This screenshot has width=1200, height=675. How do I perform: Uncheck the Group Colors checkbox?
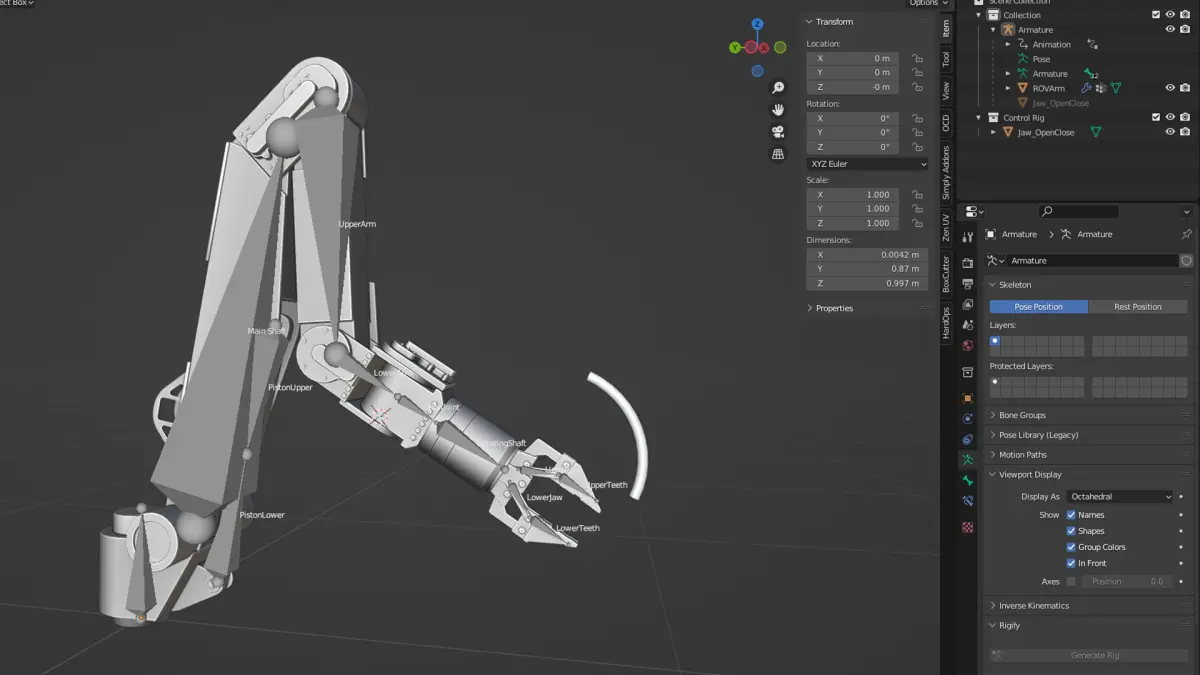(x=1071, y=547)
